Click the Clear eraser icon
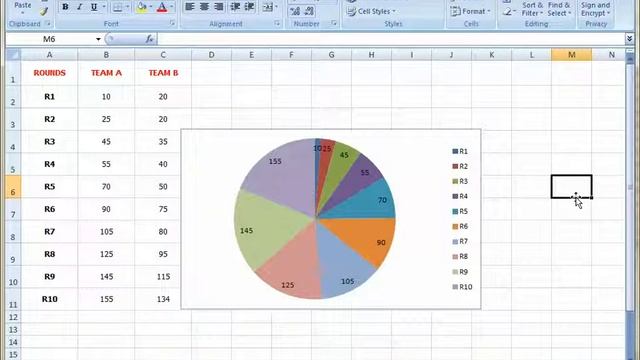The height and width of the screenshot is (360, 640). coord(507,12)
